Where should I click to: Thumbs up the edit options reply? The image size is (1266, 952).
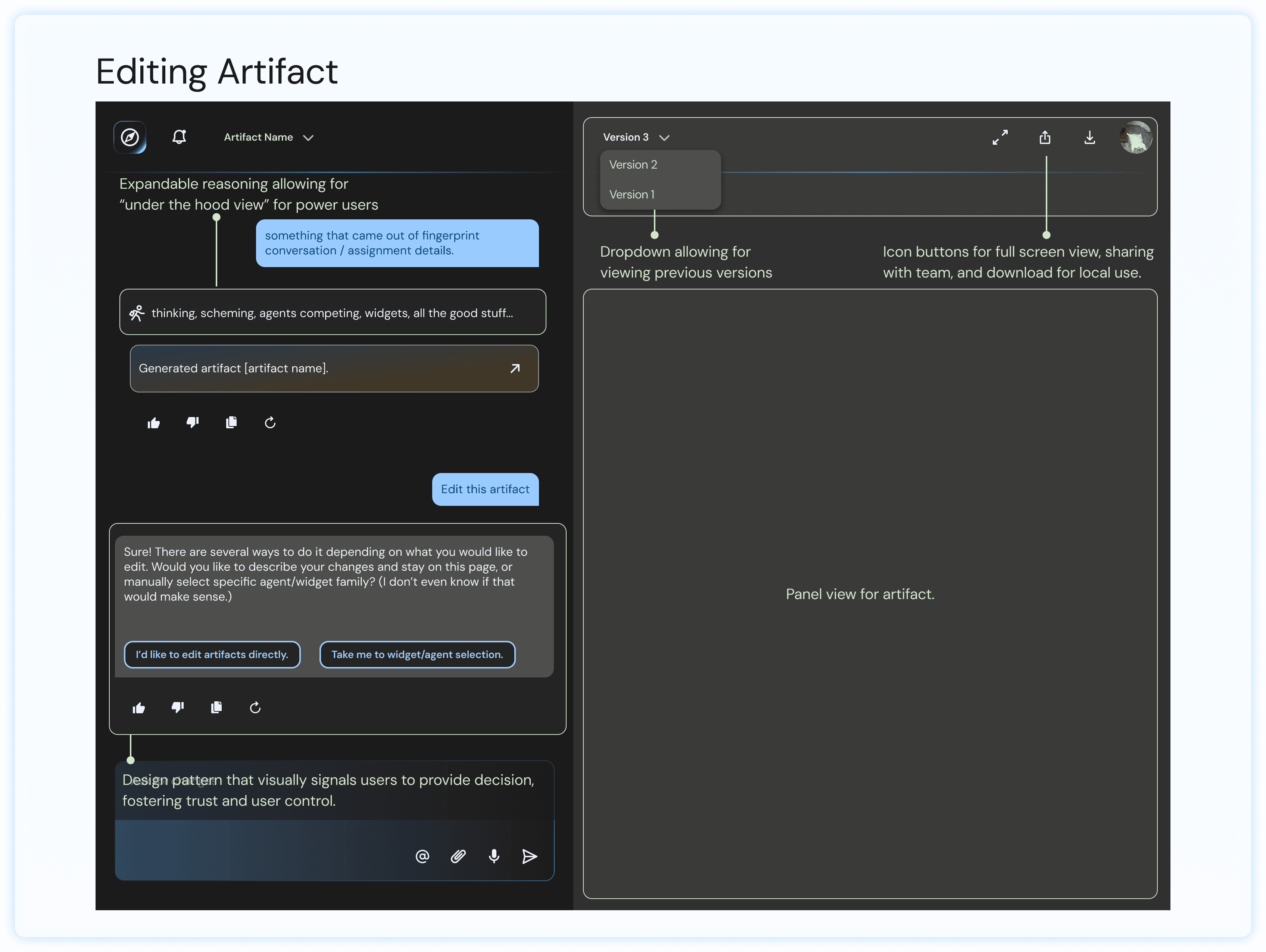(138, 708)
